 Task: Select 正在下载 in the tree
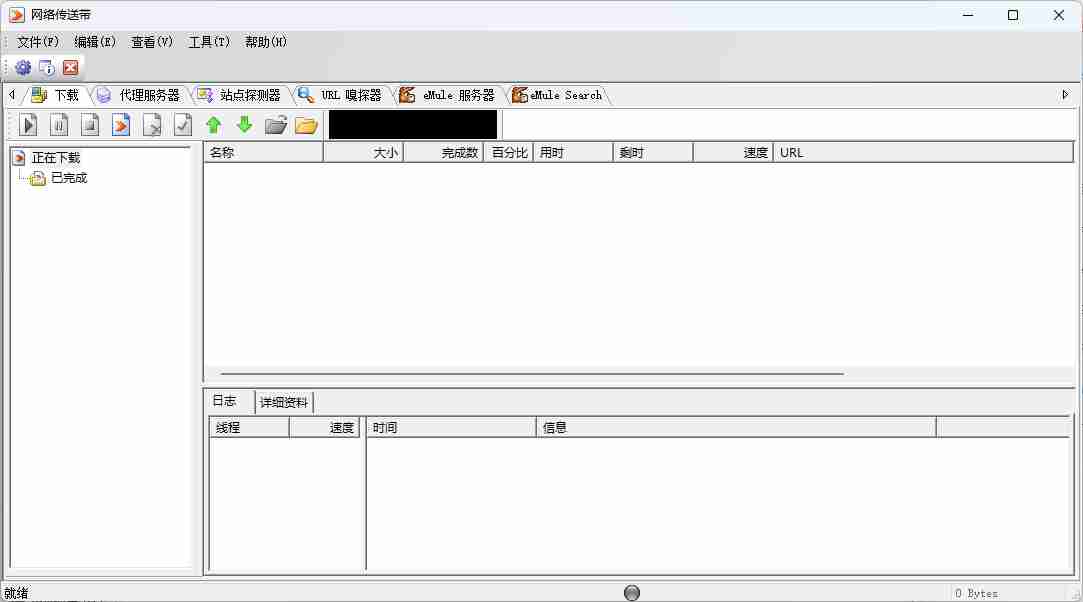coord(55,158)
